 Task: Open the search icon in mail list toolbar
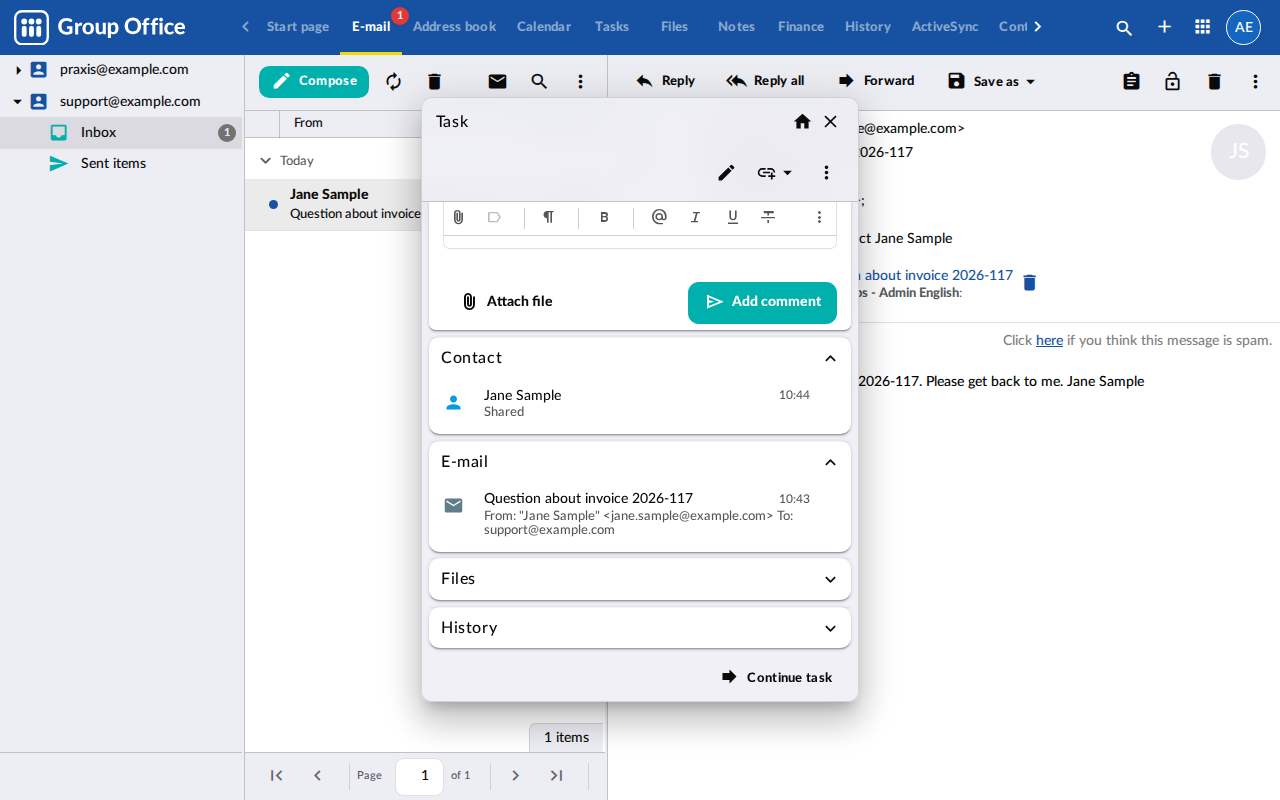point(539,81)
